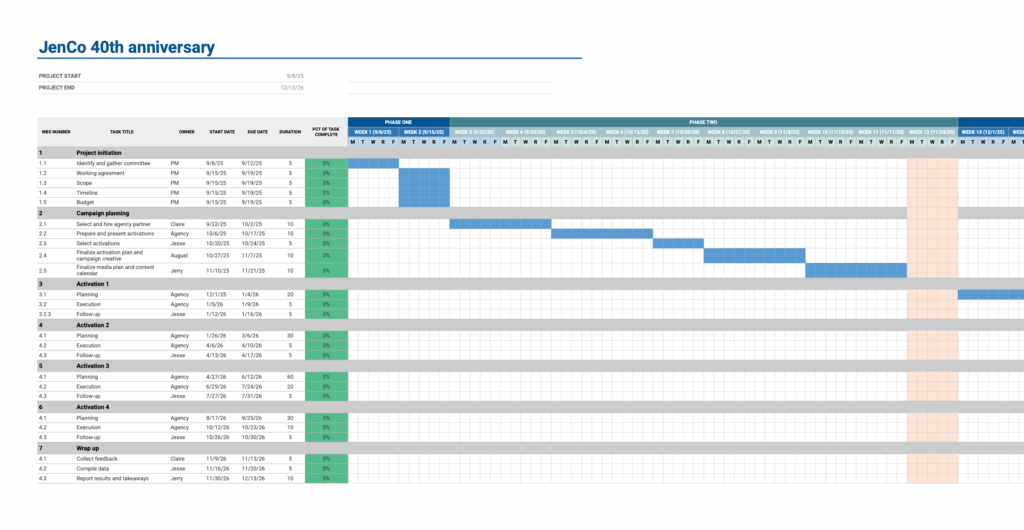Click the green 0% cell for Budget
Image resolution: width=1024 pixels, height=530 pixels.
[326, 202]
